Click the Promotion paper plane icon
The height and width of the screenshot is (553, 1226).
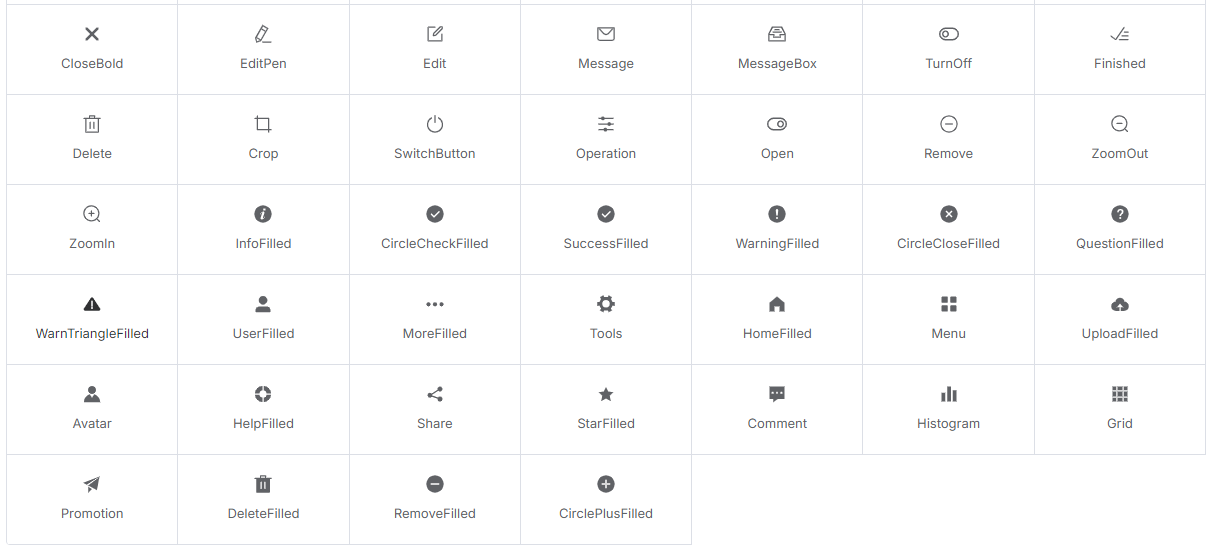pos(92,484)
